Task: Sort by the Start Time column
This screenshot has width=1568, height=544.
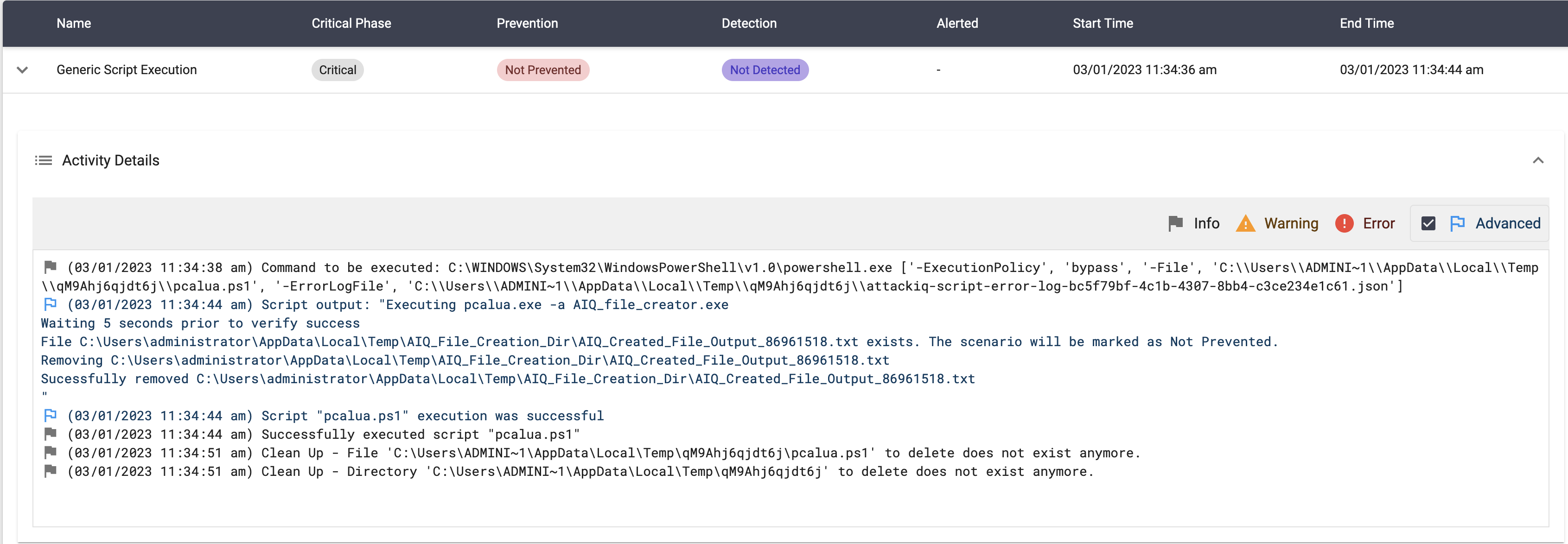Action: pos(1103,23)
